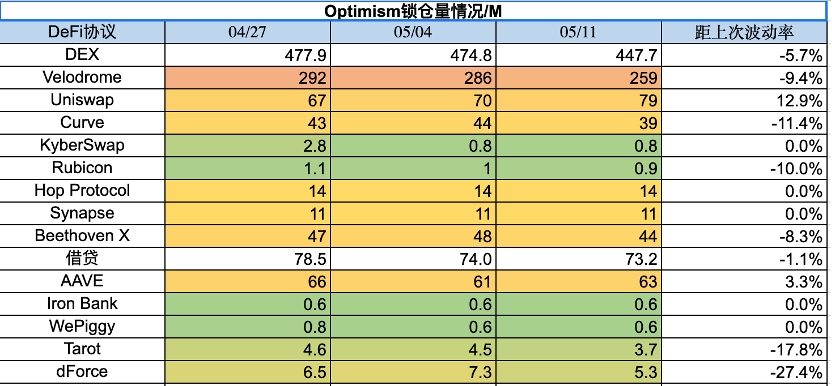Select the Optimism锁仓量情况/M title cell
Viewport: 832px width, 386px height.
coord(413,11)
